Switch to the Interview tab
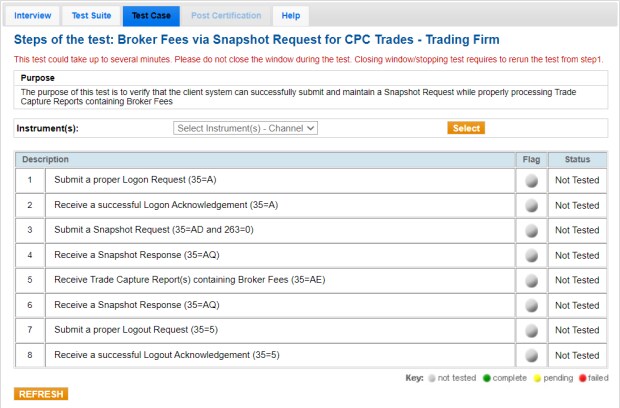This screenshot has width=620, height=408. click(33, 16)
